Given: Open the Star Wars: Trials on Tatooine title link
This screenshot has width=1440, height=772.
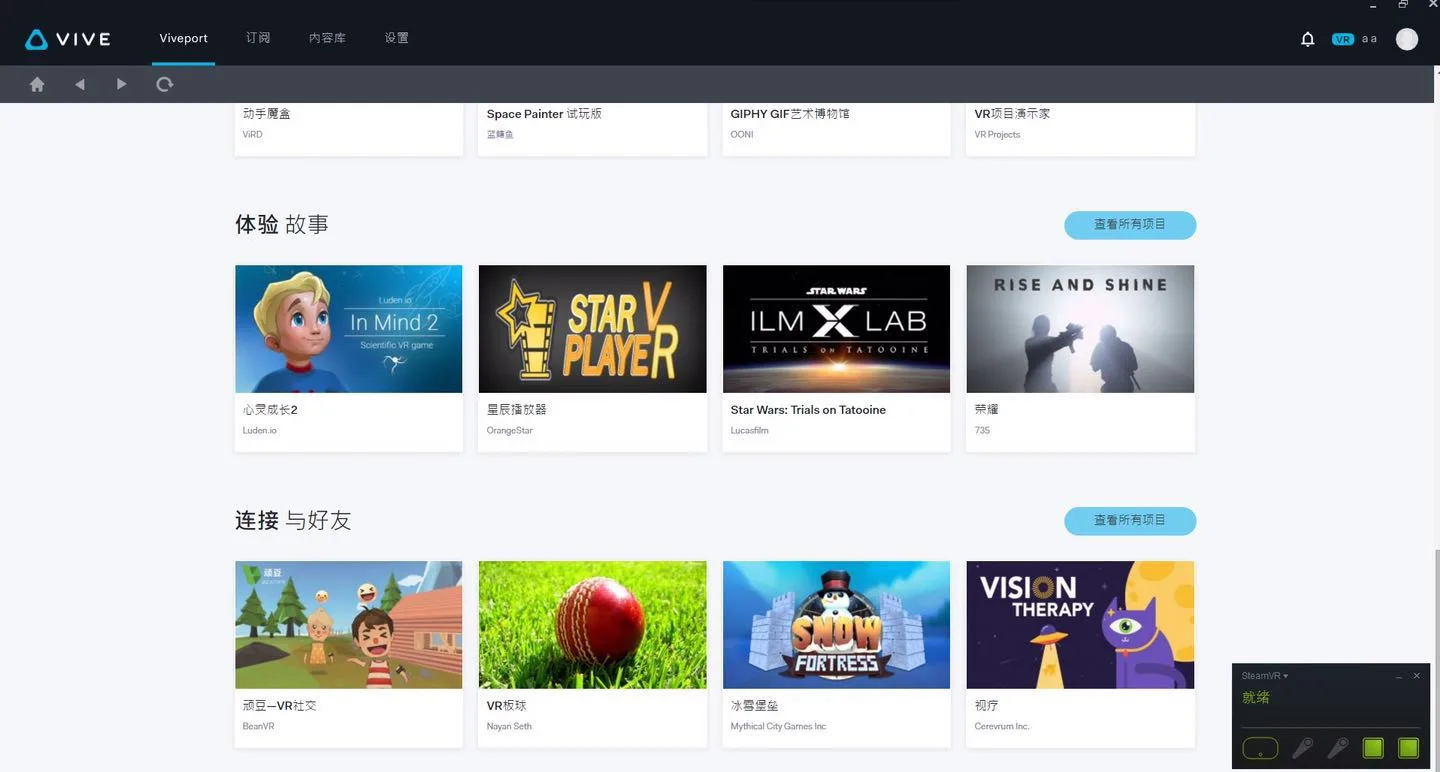Looking at the screenshot, I should (808, 410).
